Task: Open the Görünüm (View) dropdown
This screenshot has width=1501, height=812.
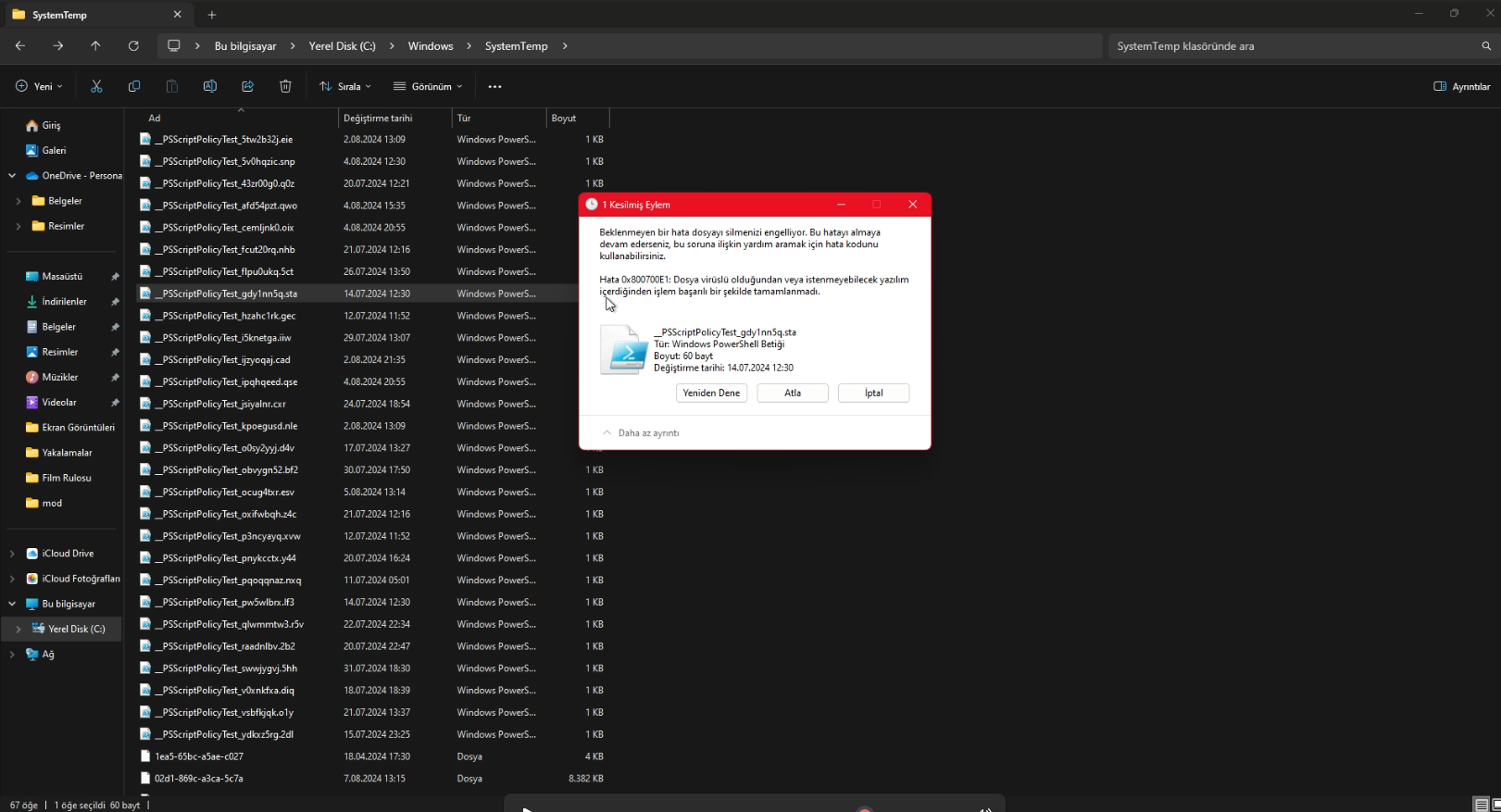Action: pyautogui.click(x=428, y=86)
